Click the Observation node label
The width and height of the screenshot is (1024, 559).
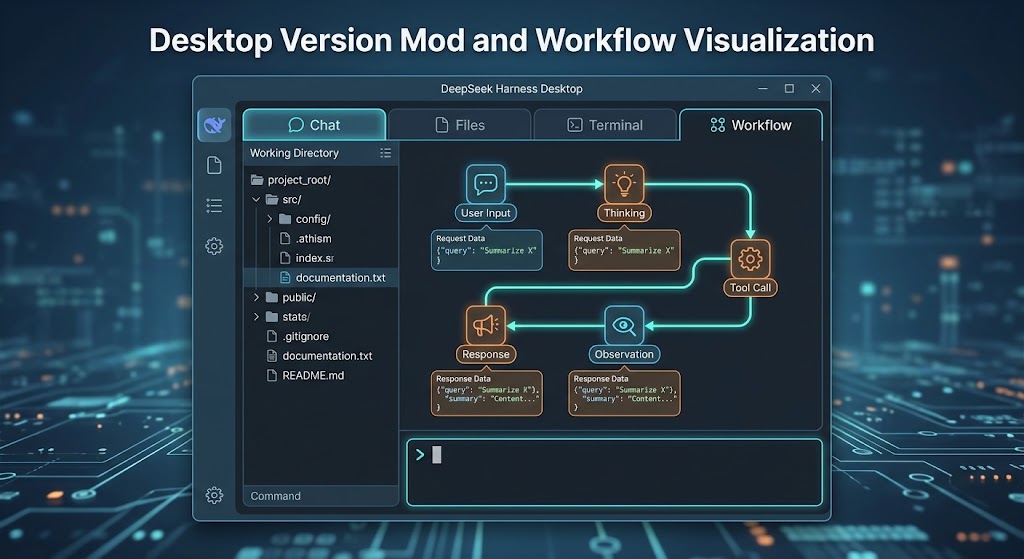point(624,354)
